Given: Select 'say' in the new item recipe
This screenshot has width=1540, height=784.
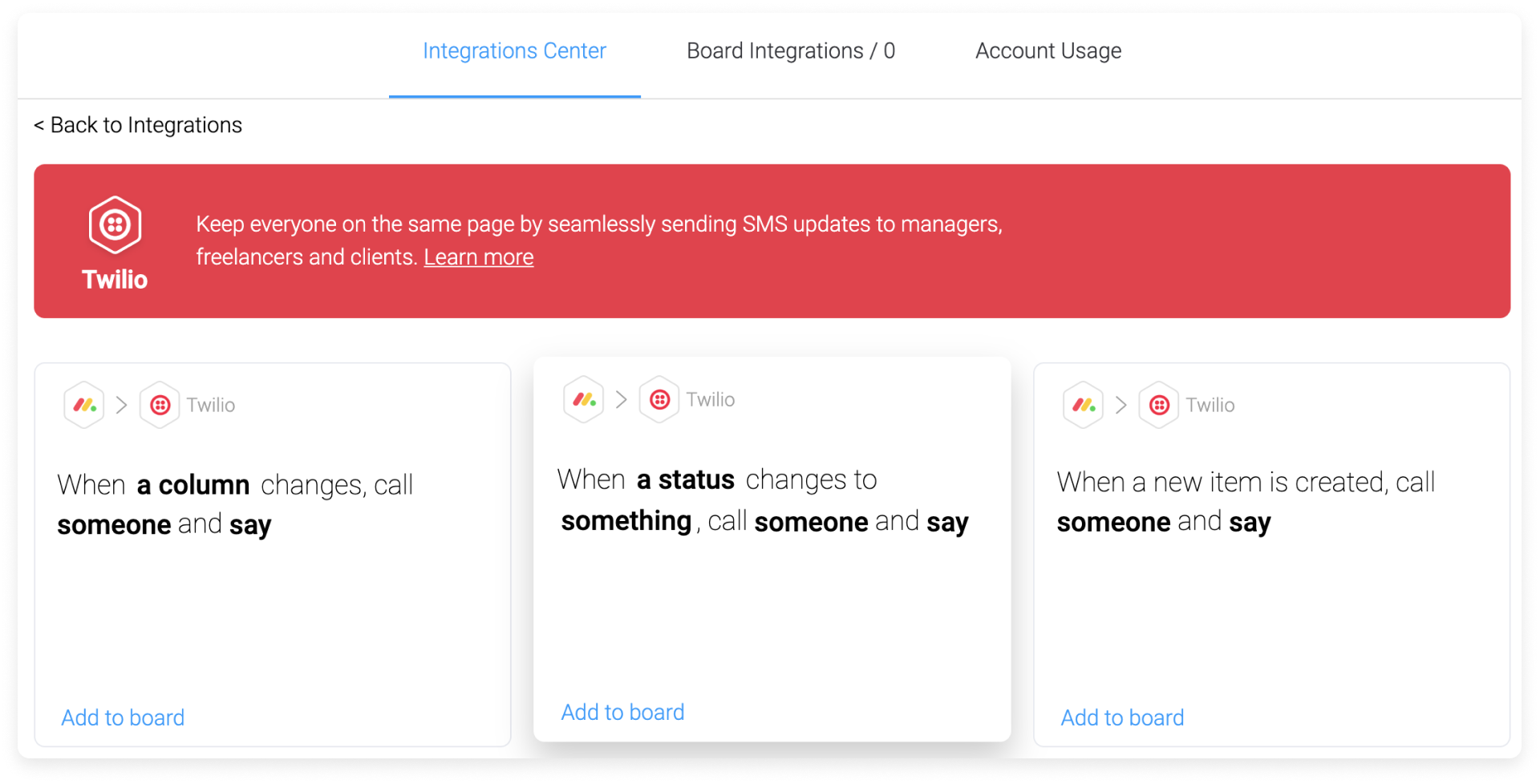Looking at the screenshot, I should point(1249,522).
